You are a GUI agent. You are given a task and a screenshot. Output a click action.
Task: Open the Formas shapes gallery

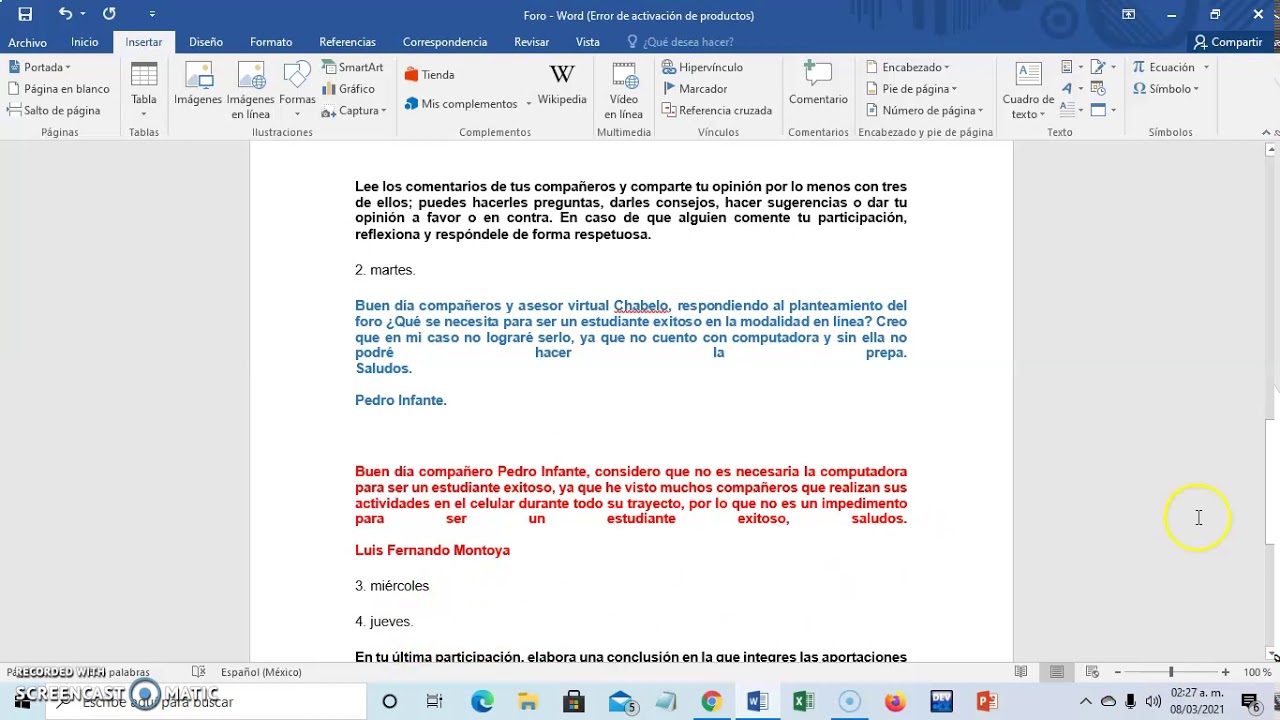point(297,88)
